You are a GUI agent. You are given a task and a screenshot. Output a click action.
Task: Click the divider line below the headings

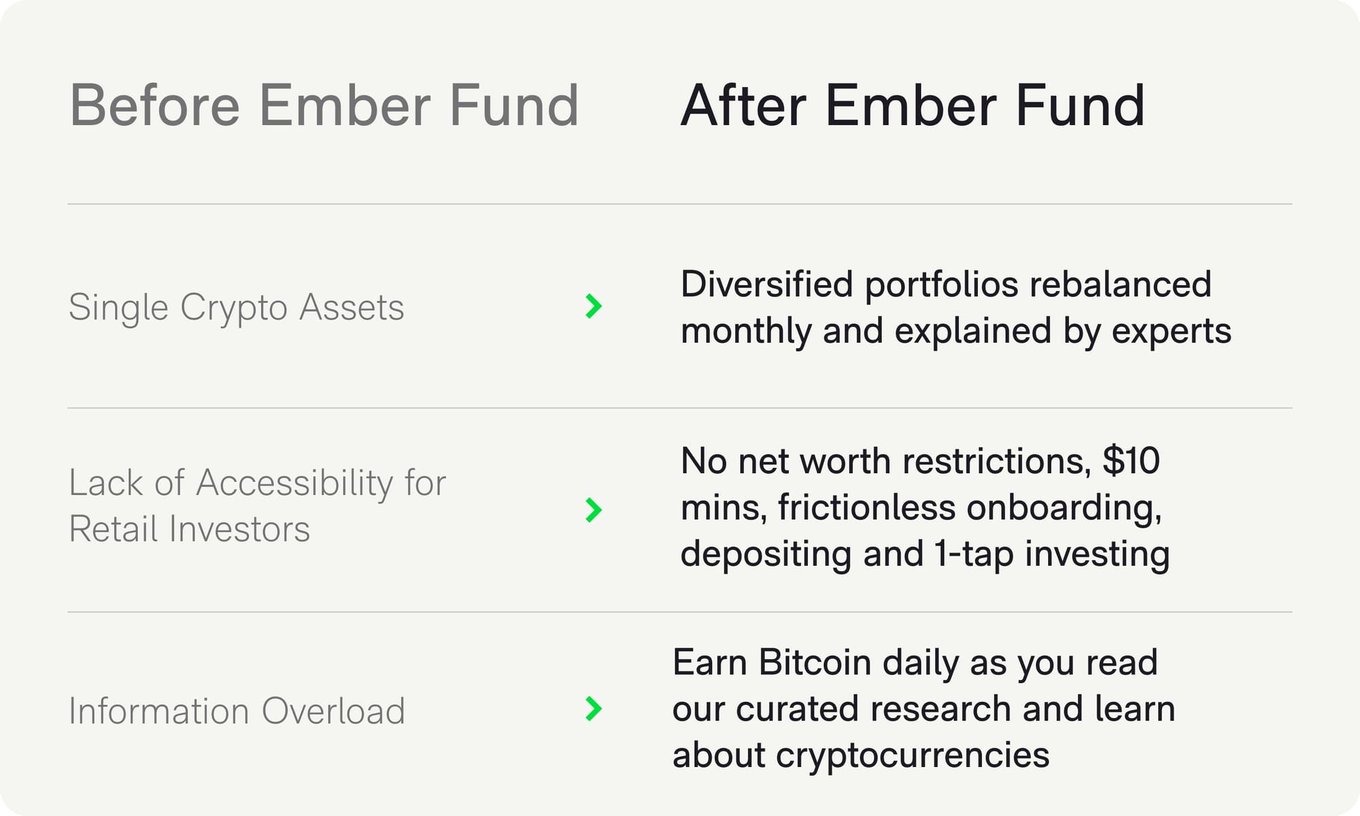[680, 204]
